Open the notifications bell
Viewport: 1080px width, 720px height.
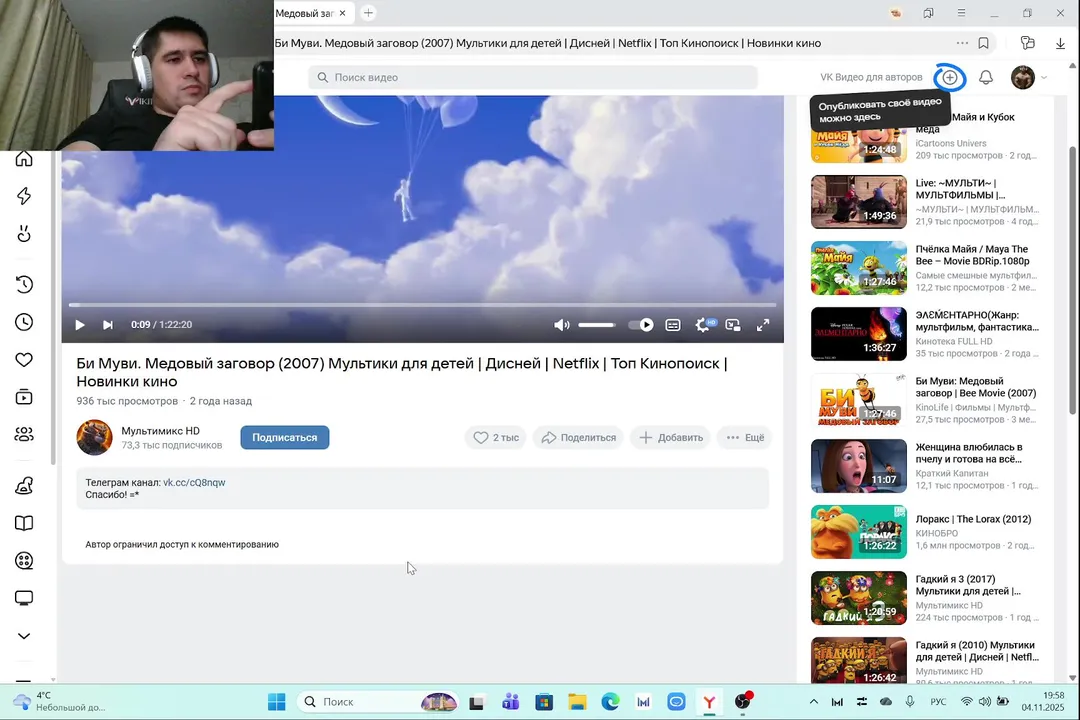(986, 77)
